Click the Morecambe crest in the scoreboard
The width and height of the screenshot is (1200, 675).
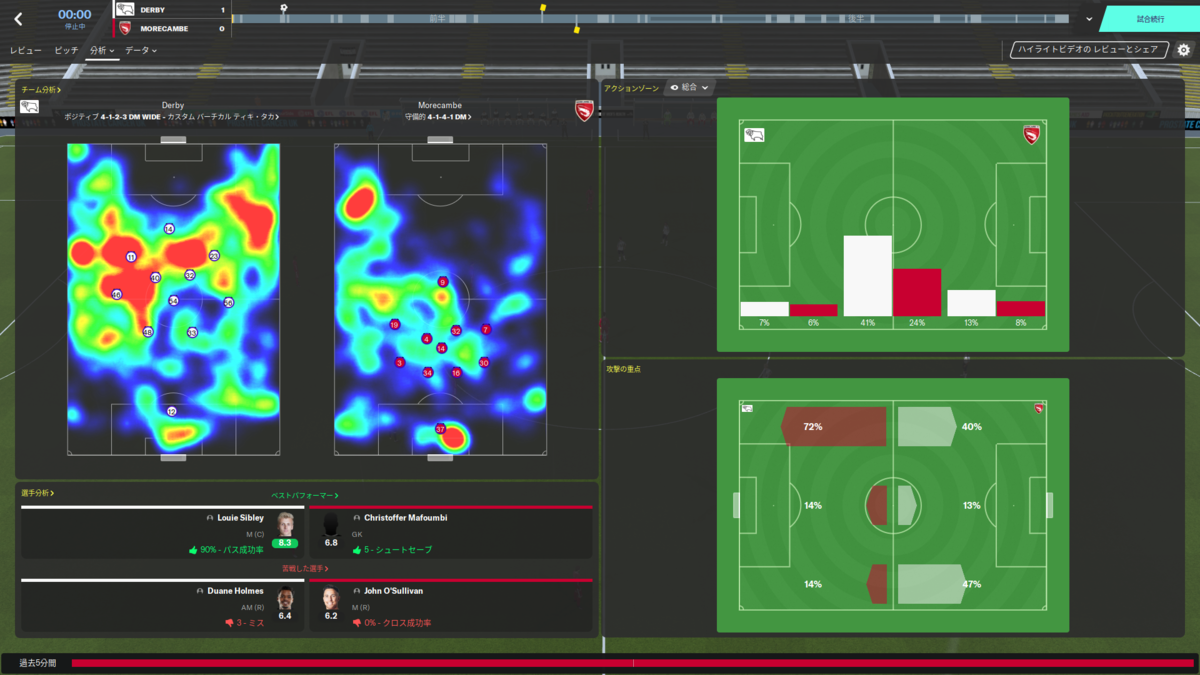125,29
